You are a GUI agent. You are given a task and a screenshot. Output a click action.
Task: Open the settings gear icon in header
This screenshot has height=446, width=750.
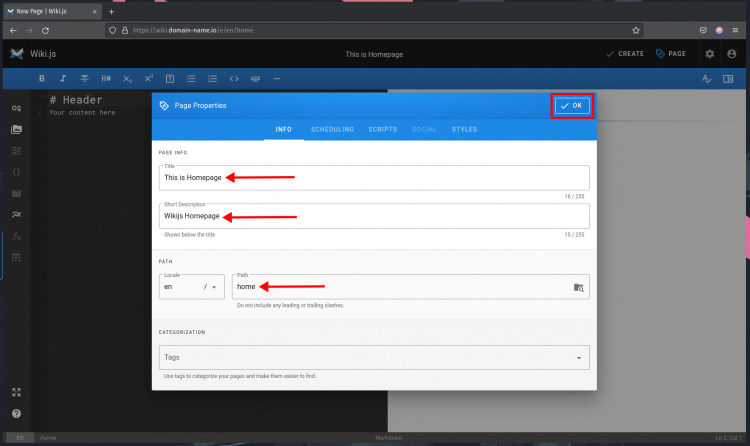tap(709, 53)
